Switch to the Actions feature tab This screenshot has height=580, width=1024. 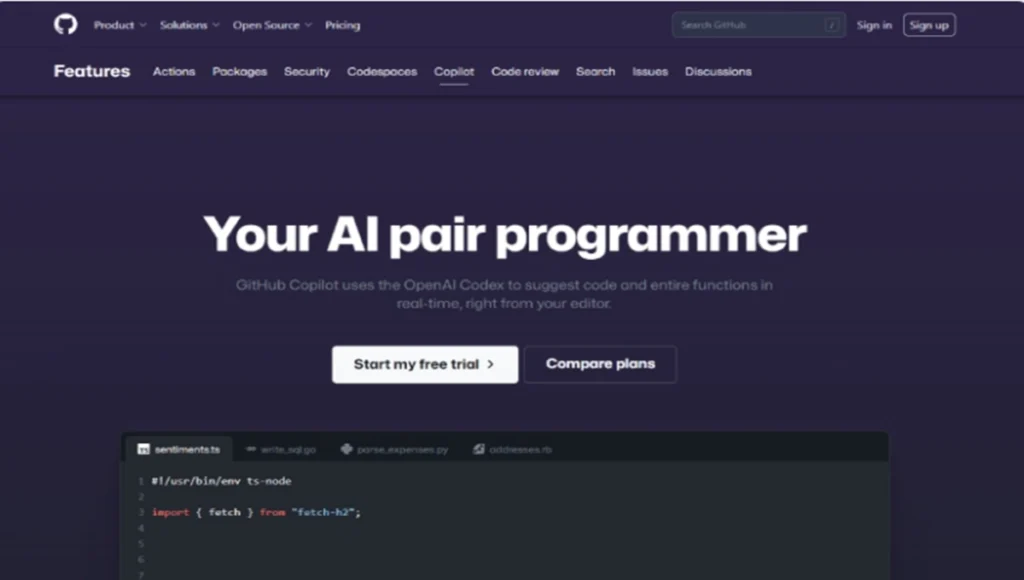[174, 71]
